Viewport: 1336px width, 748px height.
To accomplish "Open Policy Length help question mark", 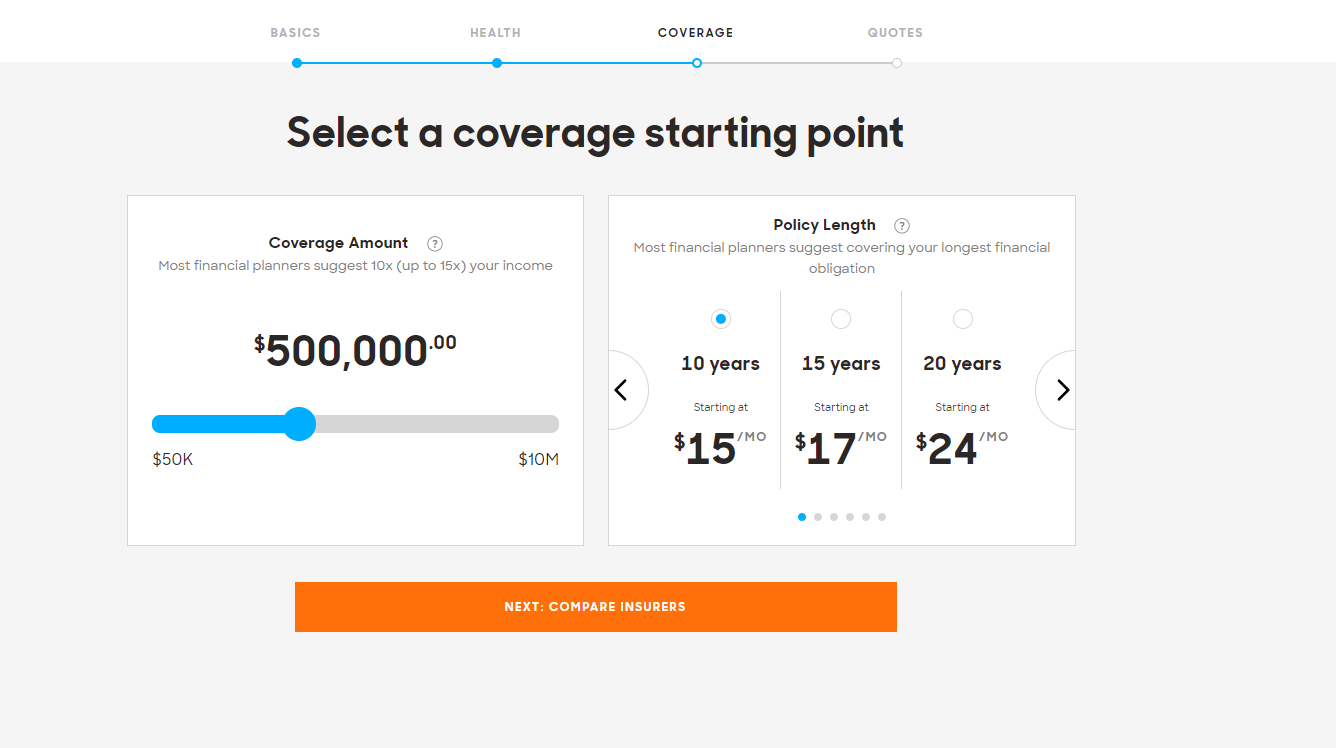I will (902, 226).
